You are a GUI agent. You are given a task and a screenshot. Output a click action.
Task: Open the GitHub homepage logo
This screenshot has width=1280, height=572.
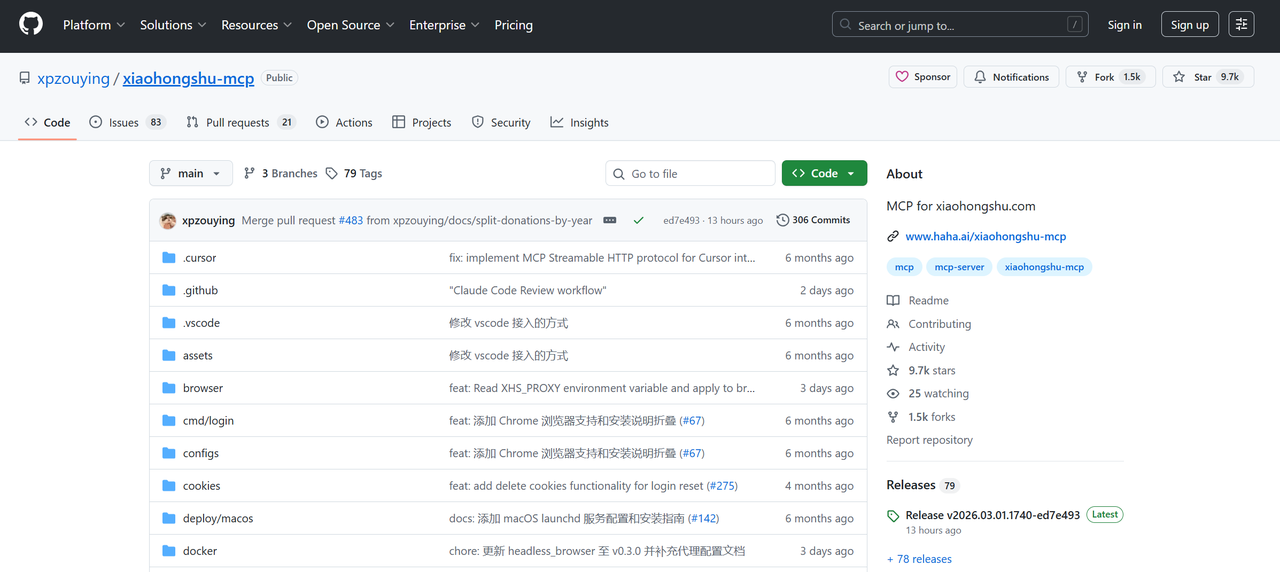point(31,24)
